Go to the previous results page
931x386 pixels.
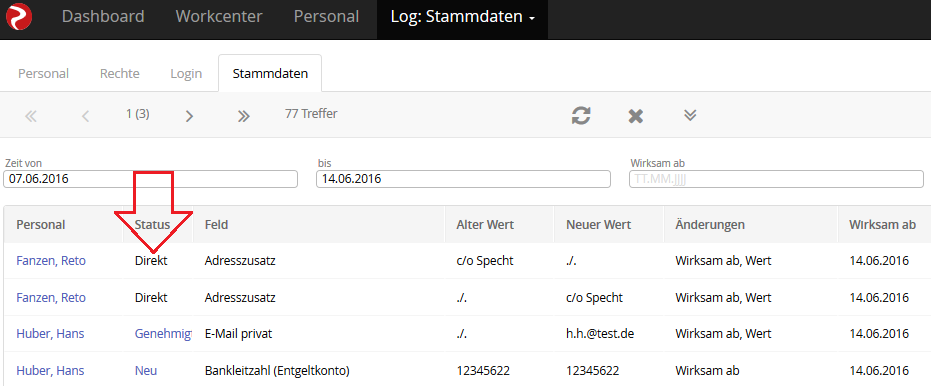pos(86,116)
